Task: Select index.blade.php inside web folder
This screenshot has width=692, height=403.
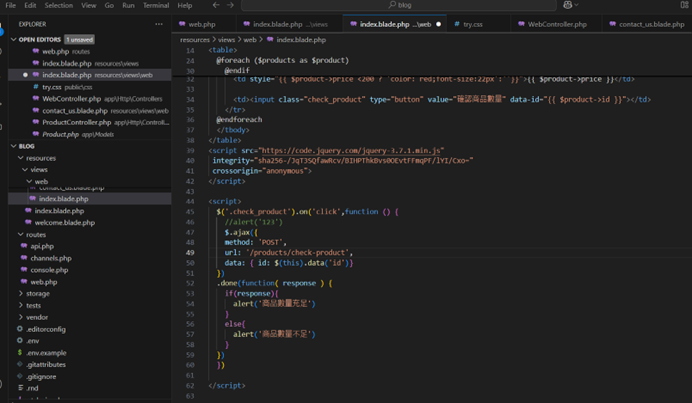Action: point(90,199)
